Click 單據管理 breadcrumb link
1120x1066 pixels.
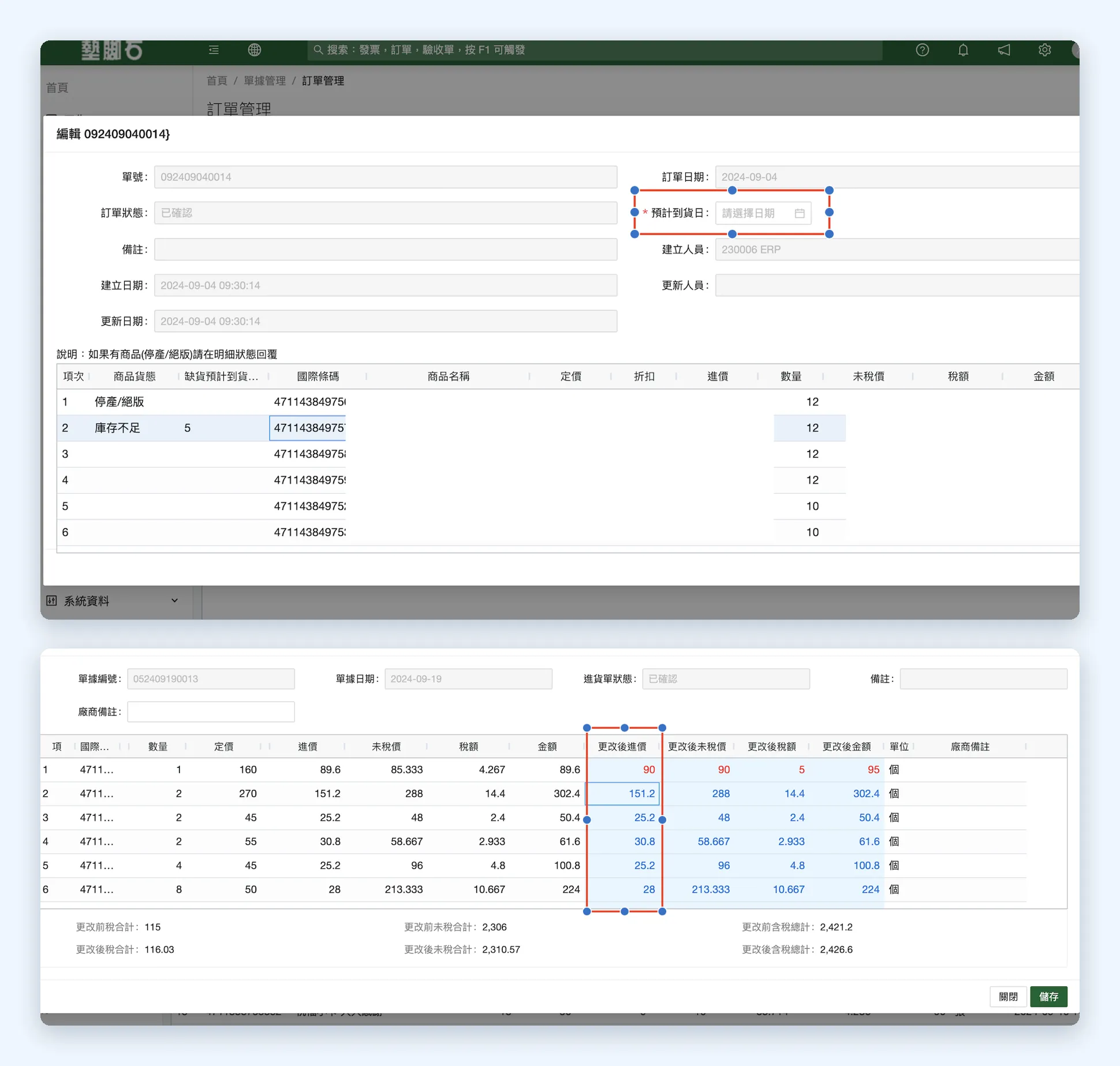click(x=264, y=81)
